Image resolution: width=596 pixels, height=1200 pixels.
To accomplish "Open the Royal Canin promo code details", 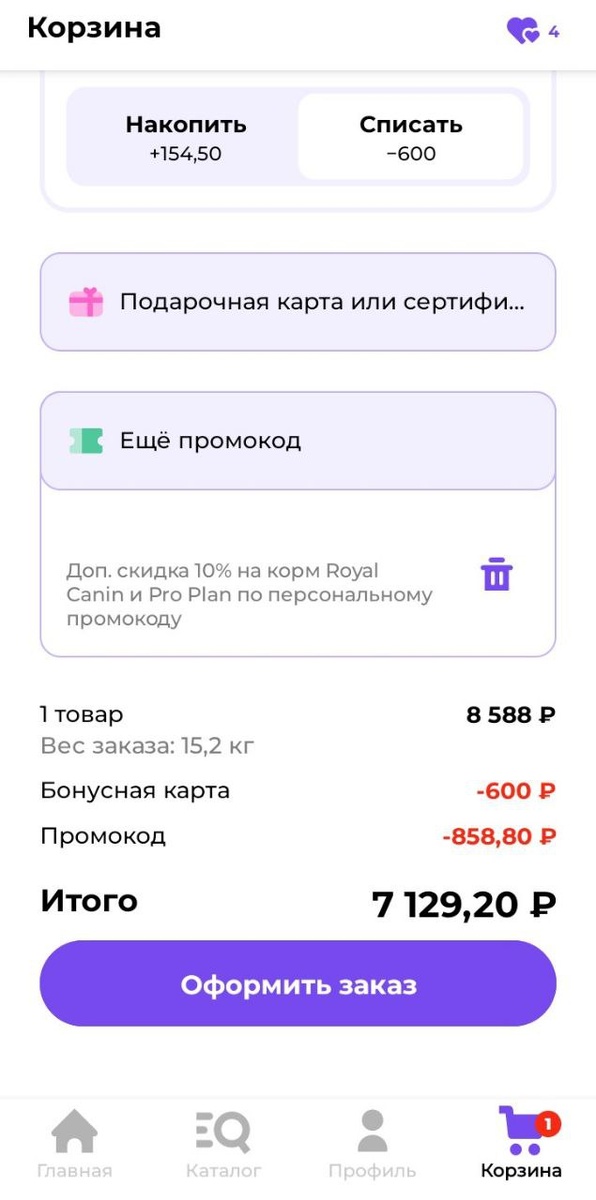I will (250, 590).
